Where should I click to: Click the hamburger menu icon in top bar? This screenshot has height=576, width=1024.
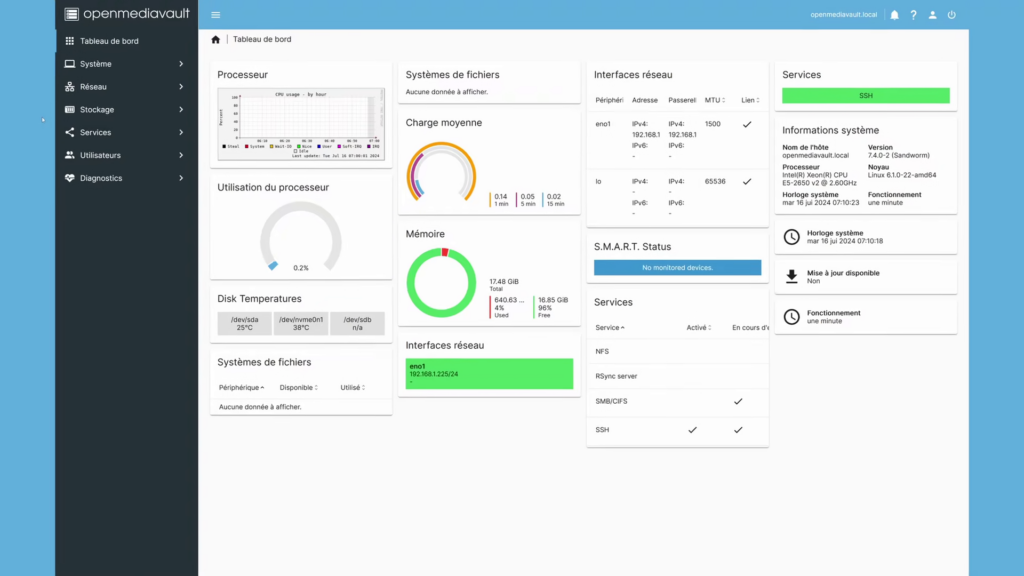215,15
